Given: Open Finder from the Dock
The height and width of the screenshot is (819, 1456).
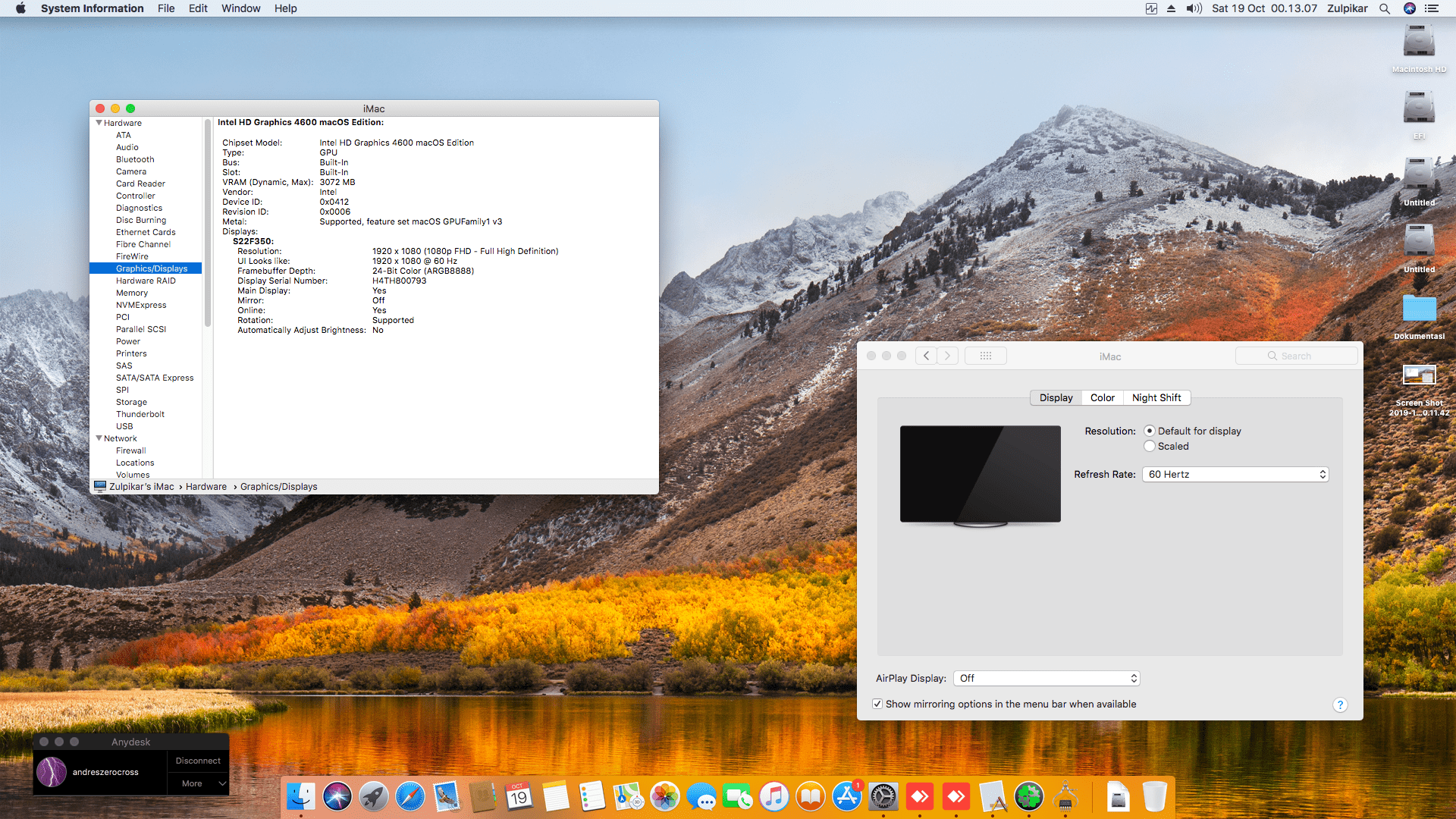Looking at the screenshot, I should coord(301,797).
